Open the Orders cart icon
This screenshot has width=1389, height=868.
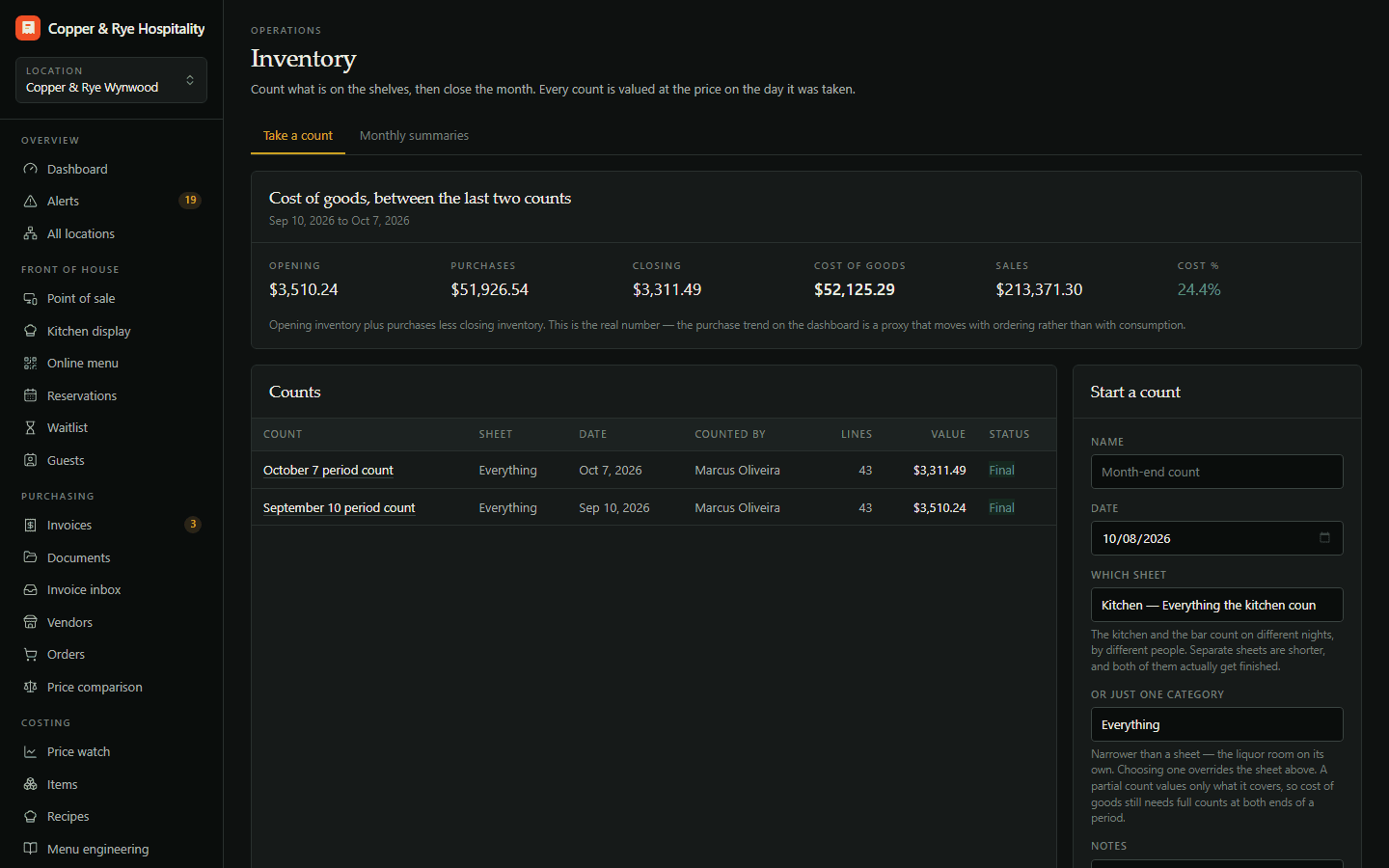[x=30, y=654]
